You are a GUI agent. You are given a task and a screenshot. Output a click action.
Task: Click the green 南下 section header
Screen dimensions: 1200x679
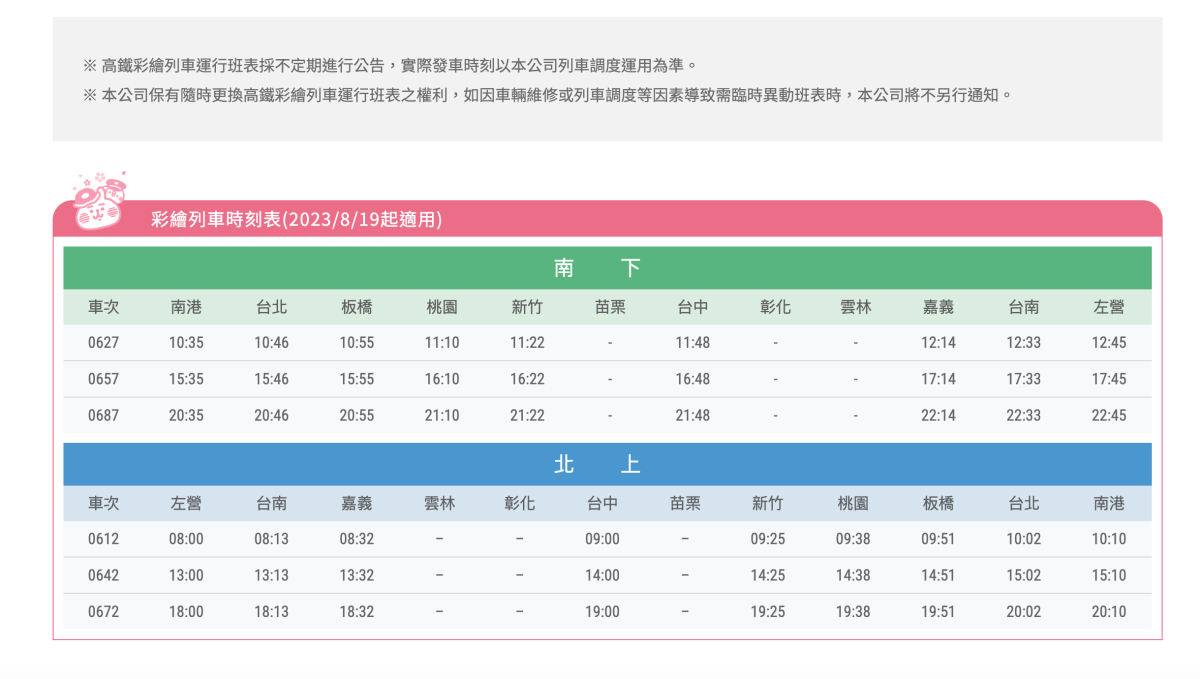click(607, 268)
